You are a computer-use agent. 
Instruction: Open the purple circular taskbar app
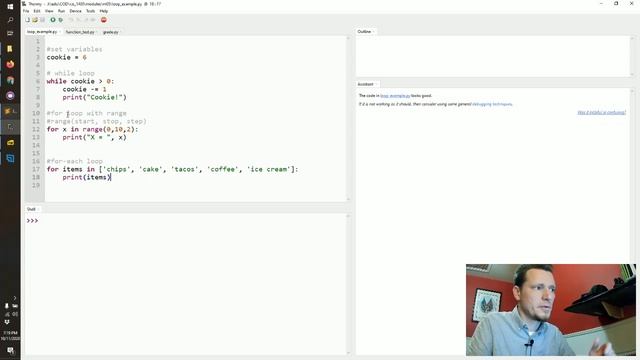pos(10,96)
